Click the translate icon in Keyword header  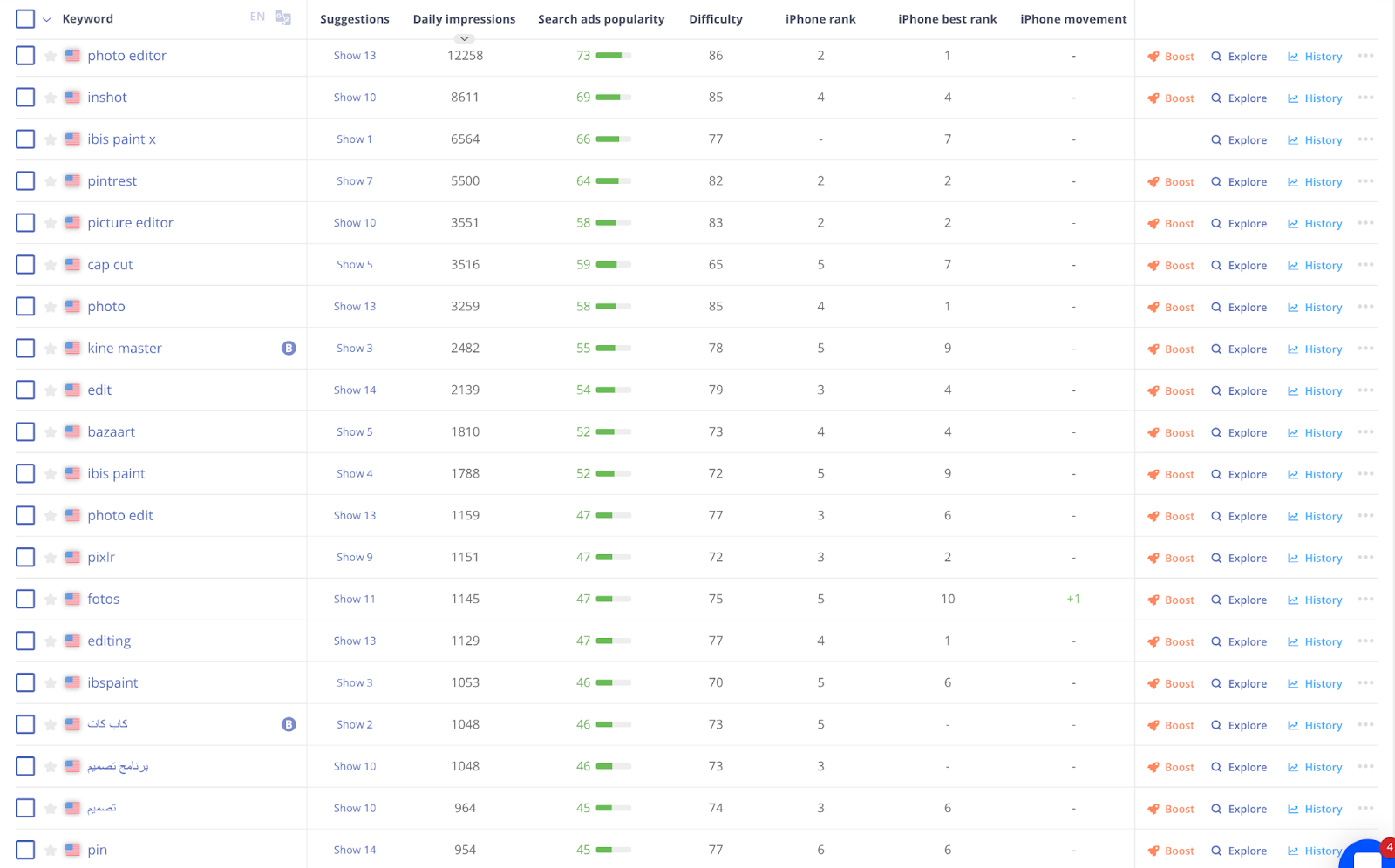click(283, 17)
